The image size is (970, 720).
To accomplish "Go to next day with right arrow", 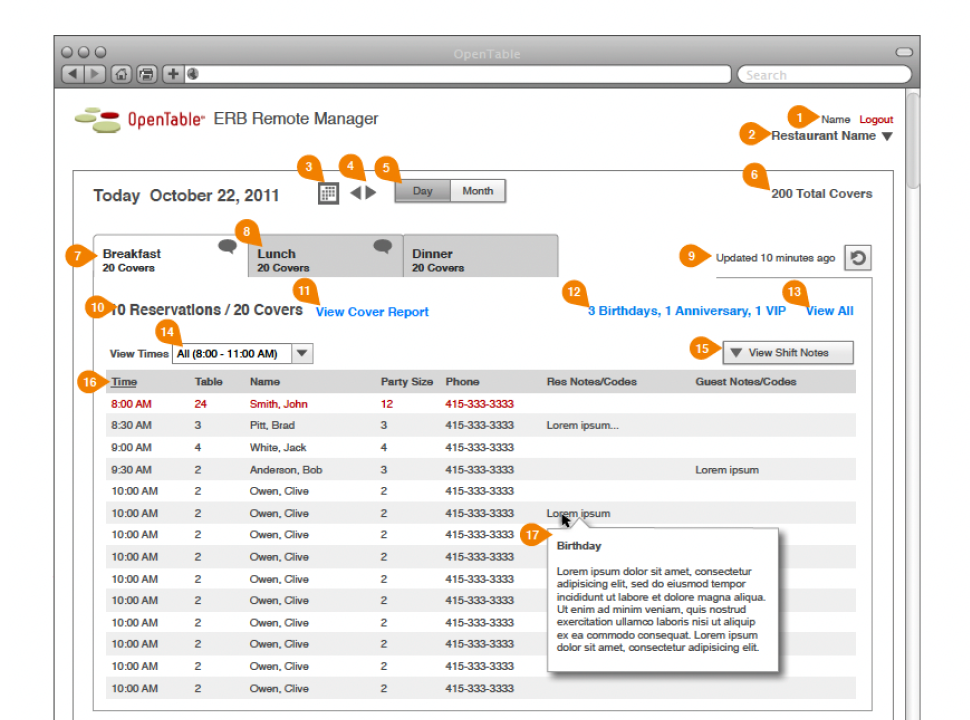I will tap(372, 193).
